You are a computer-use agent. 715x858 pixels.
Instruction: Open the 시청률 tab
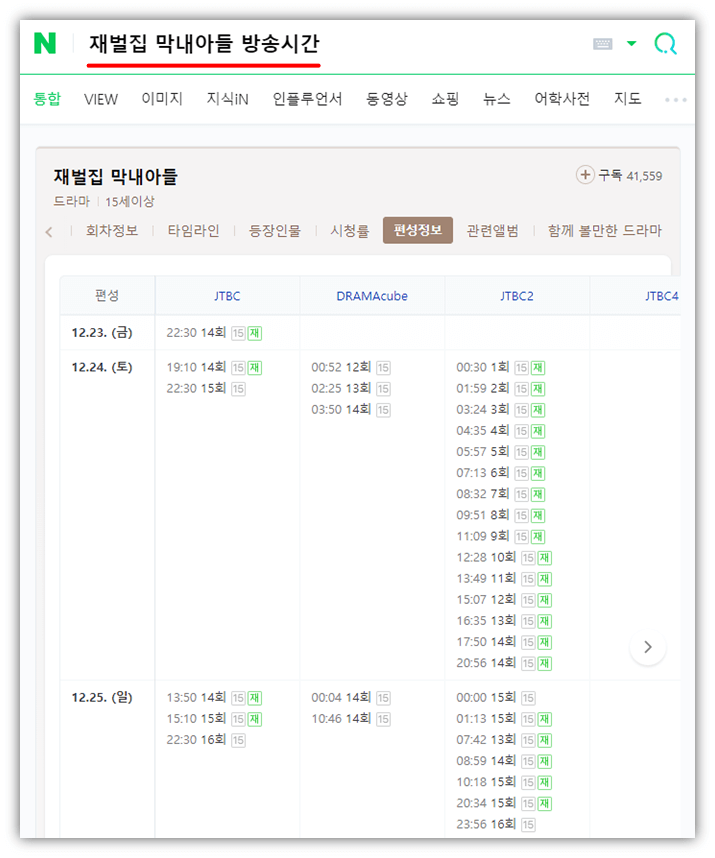point(350,231)
